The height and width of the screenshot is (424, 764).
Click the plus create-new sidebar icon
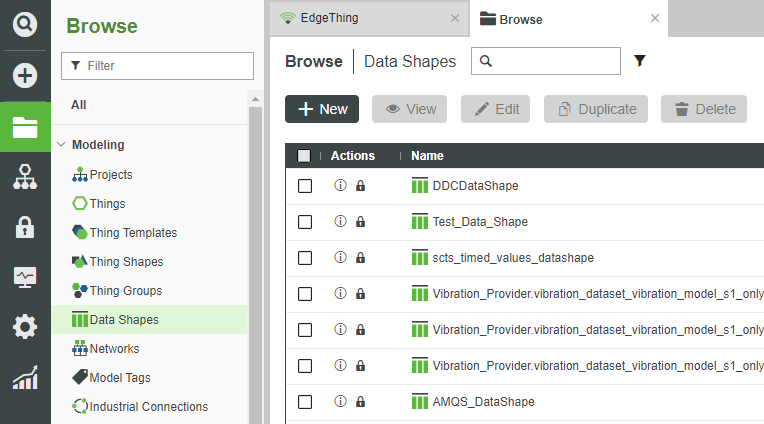(x=26, y=75)
